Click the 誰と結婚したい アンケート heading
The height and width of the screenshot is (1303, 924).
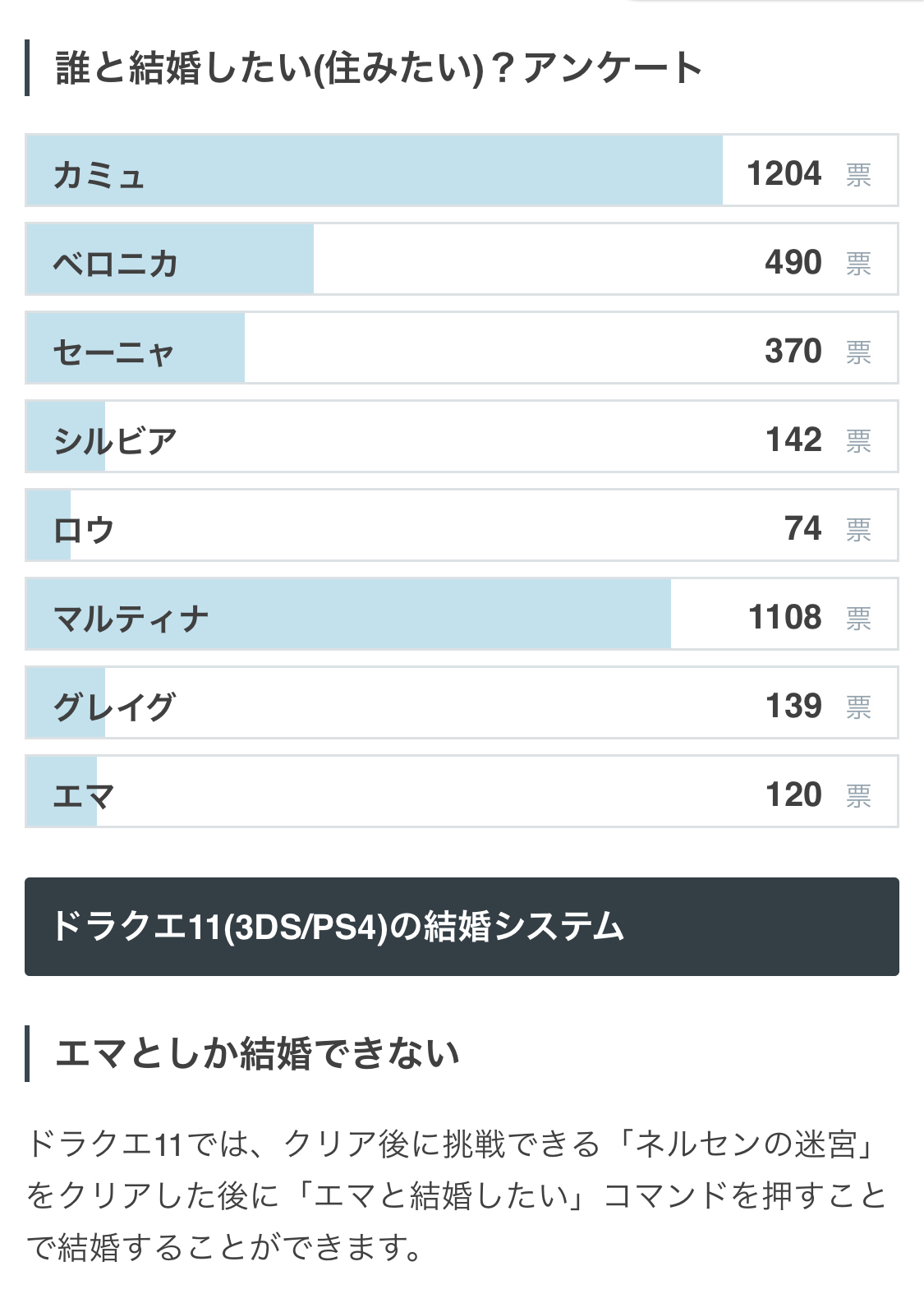coord(378,68)
